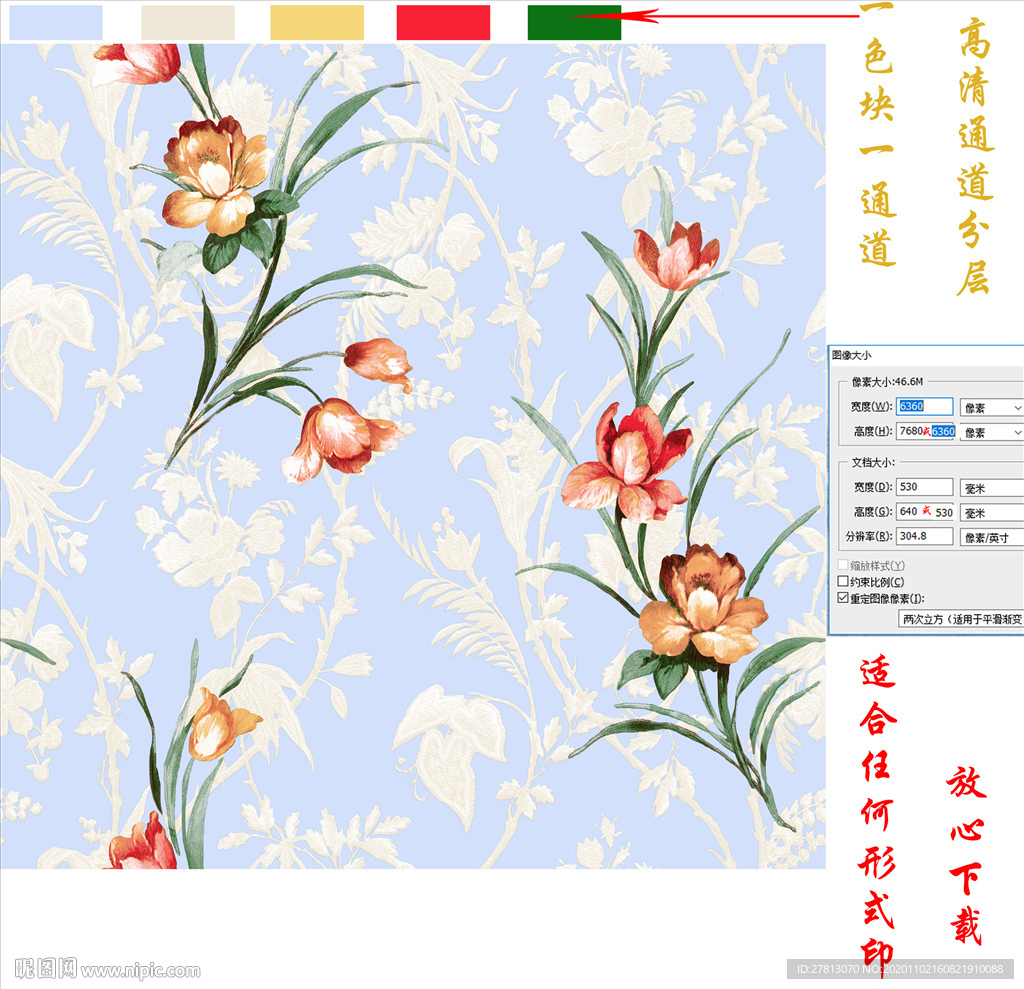Enable the 约束比例 checkbox

[843, 581]
